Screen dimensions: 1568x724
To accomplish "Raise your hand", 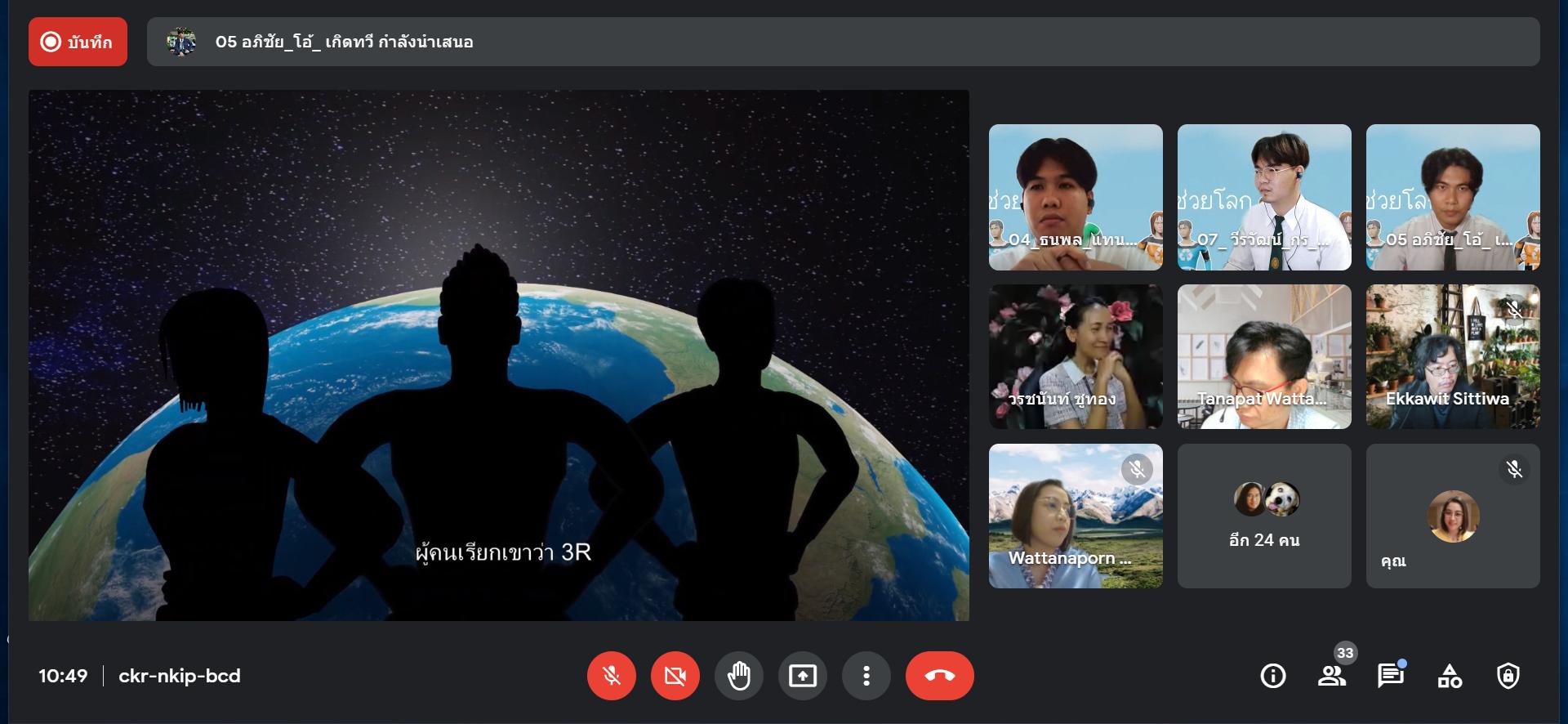I will pyautogui.click(x=738, y=676).
